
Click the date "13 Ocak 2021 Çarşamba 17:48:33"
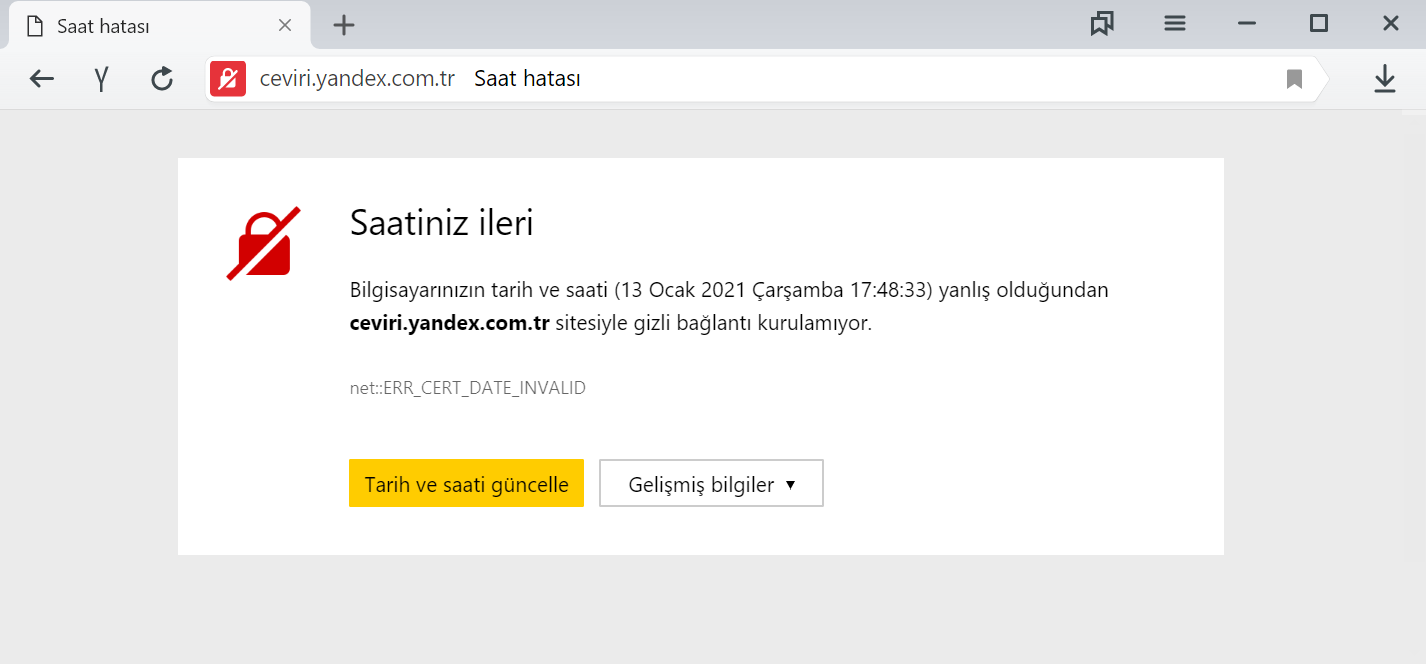(774, 290)
